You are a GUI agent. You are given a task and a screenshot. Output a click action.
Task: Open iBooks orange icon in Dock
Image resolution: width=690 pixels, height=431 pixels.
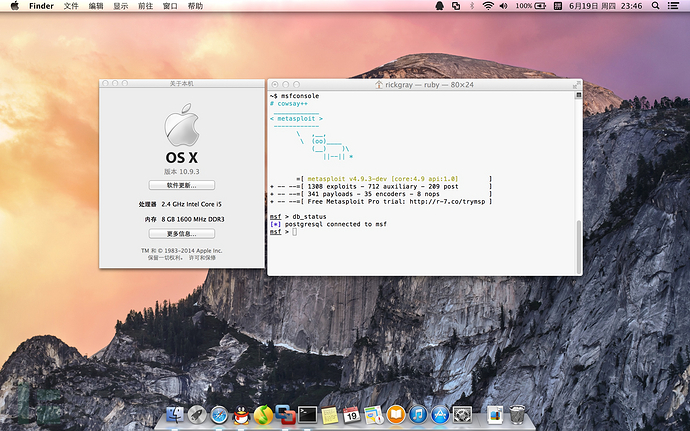[396, 415]
